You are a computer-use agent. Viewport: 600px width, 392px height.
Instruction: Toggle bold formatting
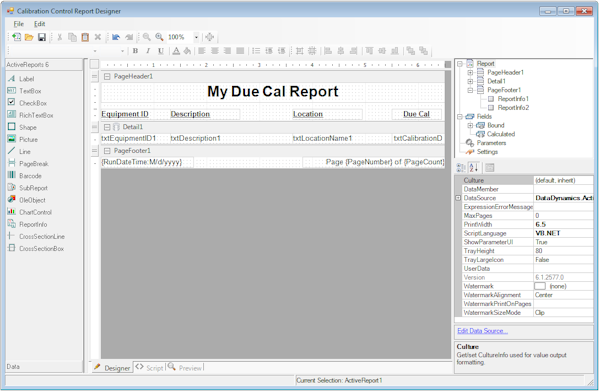click(135, 51)
